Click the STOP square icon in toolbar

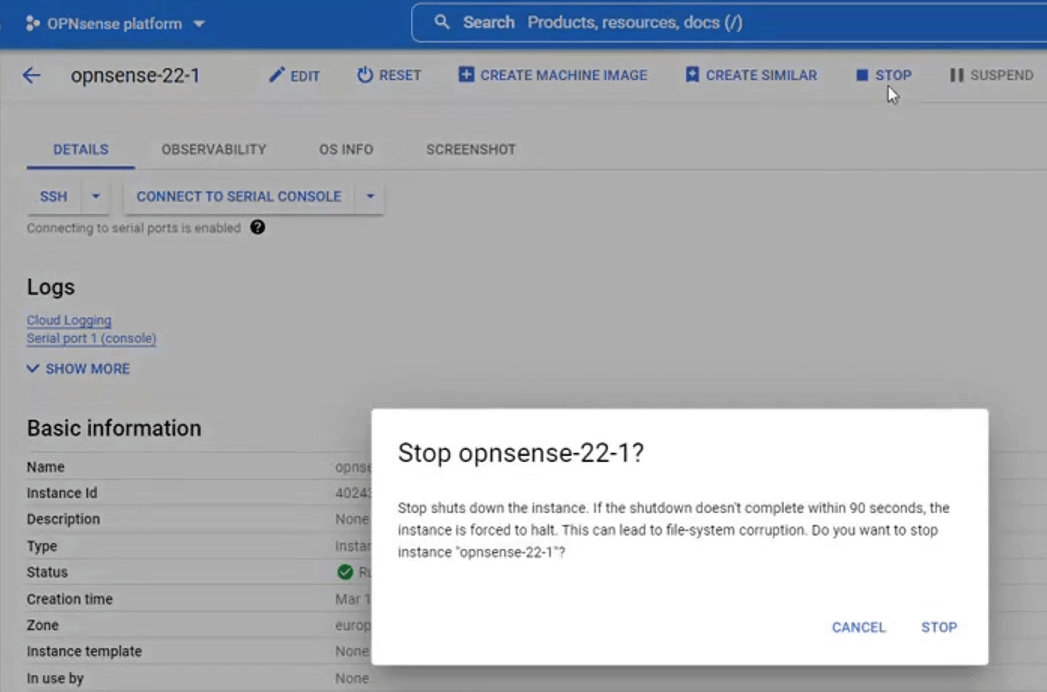862,75
